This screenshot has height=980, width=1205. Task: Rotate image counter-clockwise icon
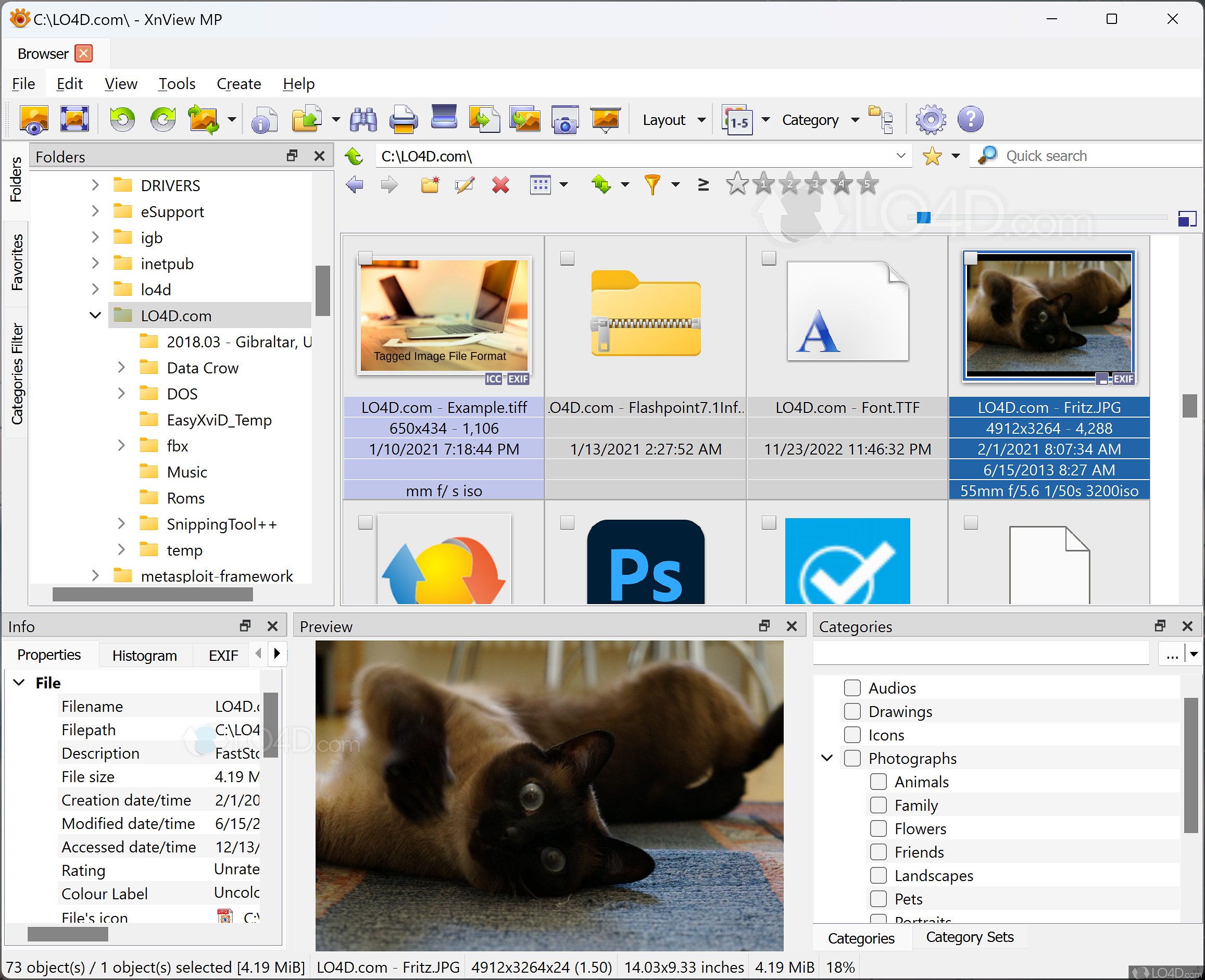[x=122, y=120]
